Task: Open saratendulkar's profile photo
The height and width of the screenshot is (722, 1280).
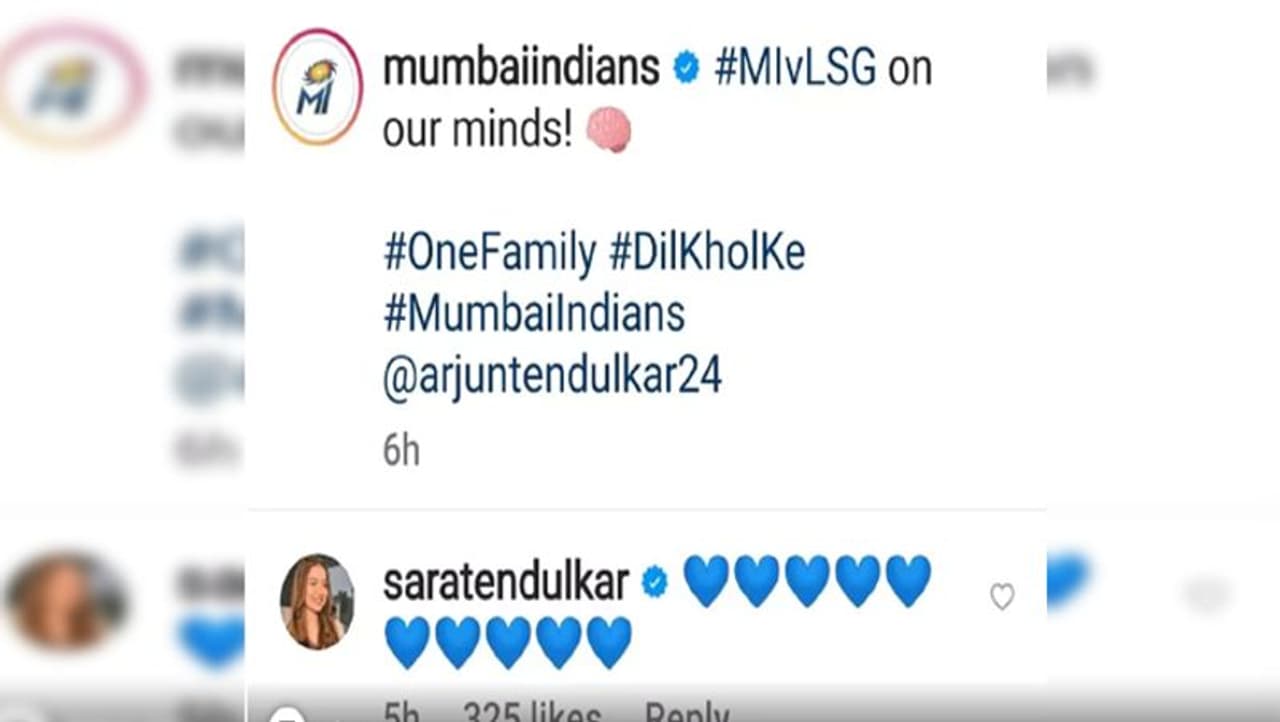Action: 317,601
